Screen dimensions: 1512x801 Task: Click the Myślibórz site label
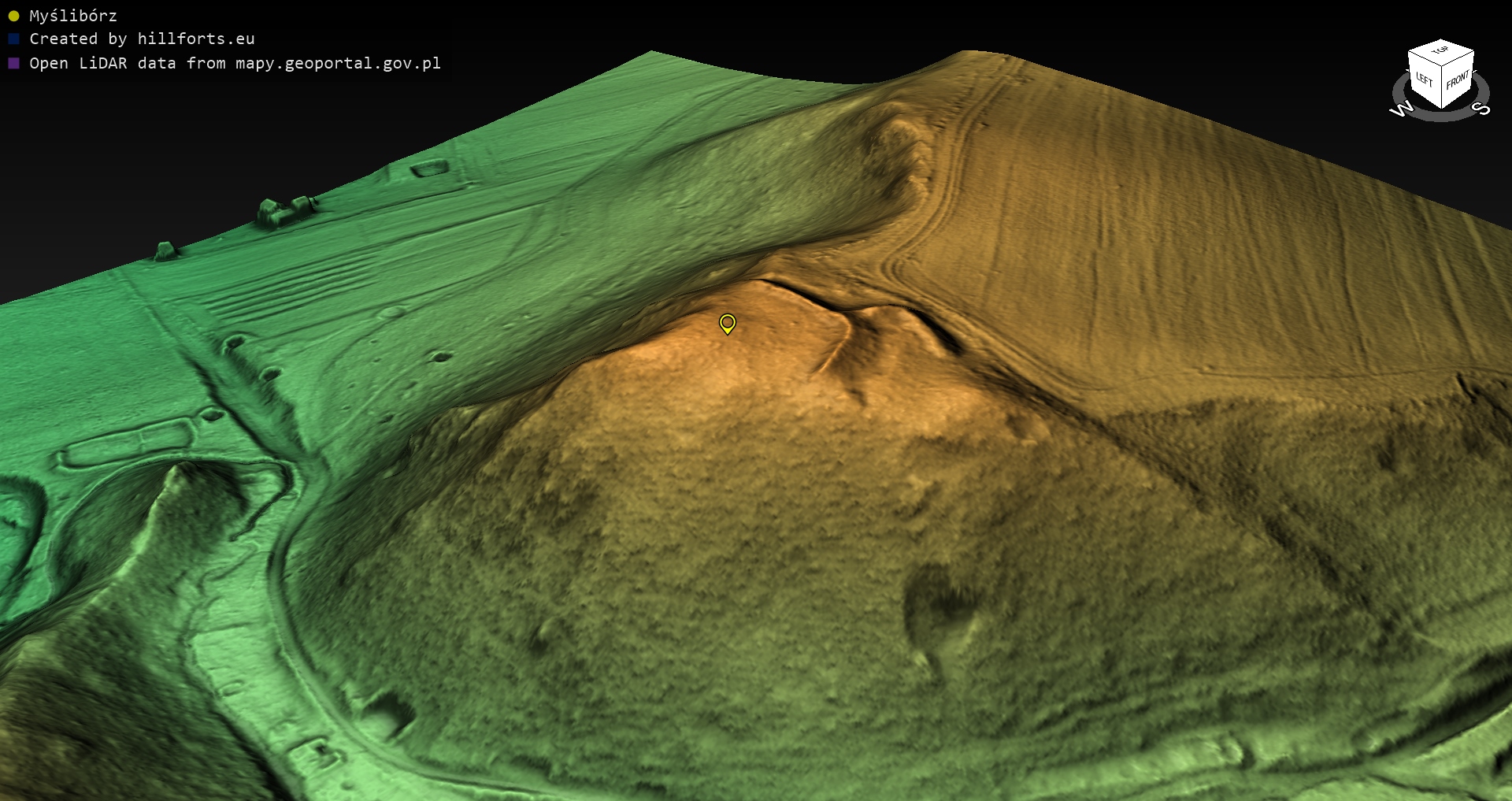click(73, 16)
